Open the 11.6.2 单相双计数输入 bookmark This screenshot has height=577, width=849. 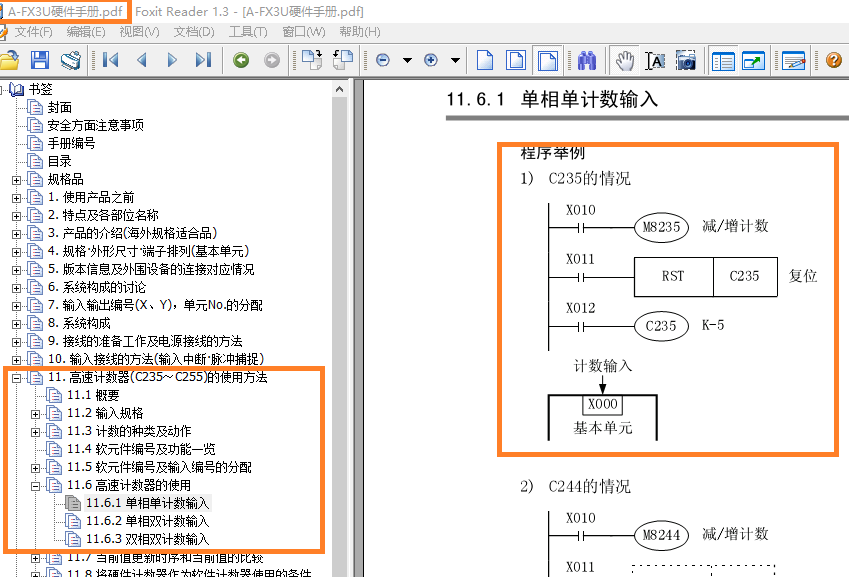coord(147,521)
